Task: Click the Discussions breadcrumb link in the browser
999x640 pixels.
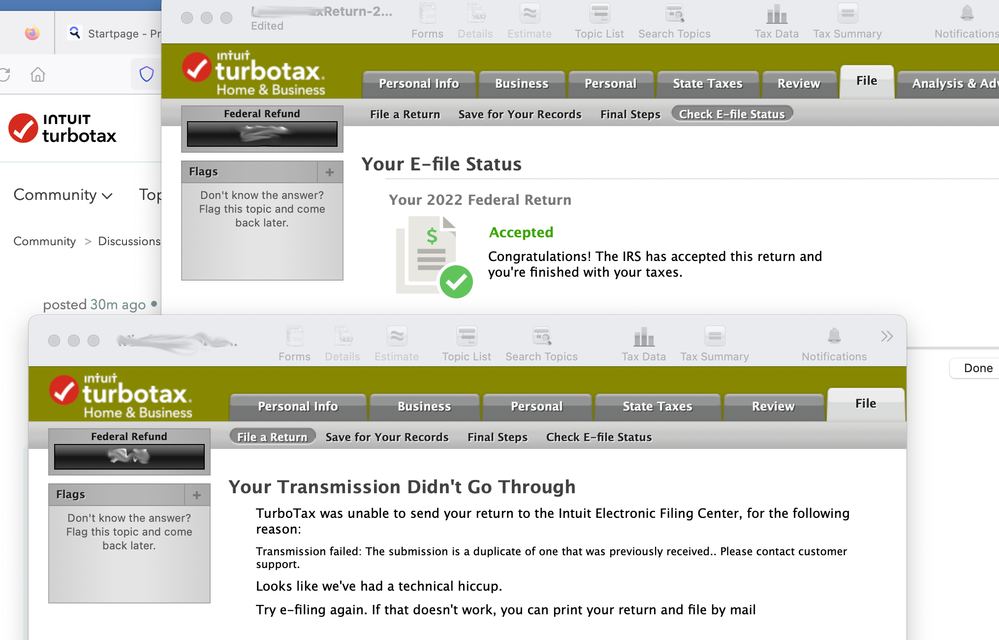Action: click(129, 241)
